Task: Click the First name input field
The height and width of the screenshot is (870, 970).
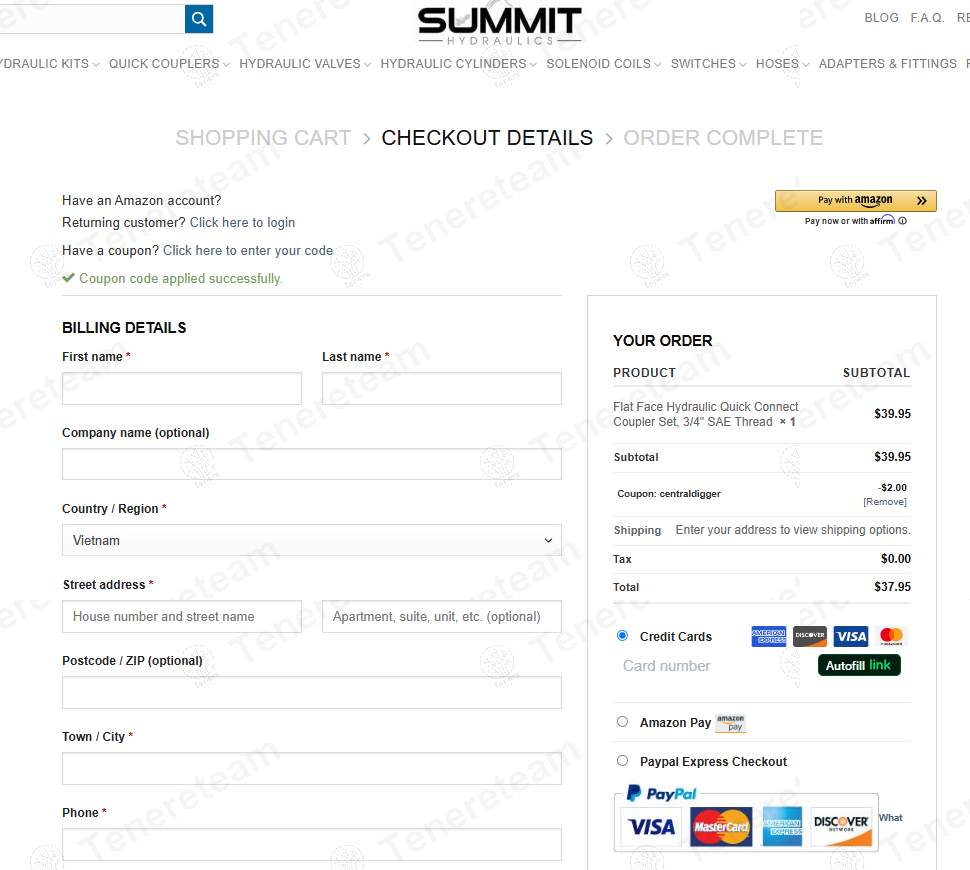Action: [x=181, y=389]
